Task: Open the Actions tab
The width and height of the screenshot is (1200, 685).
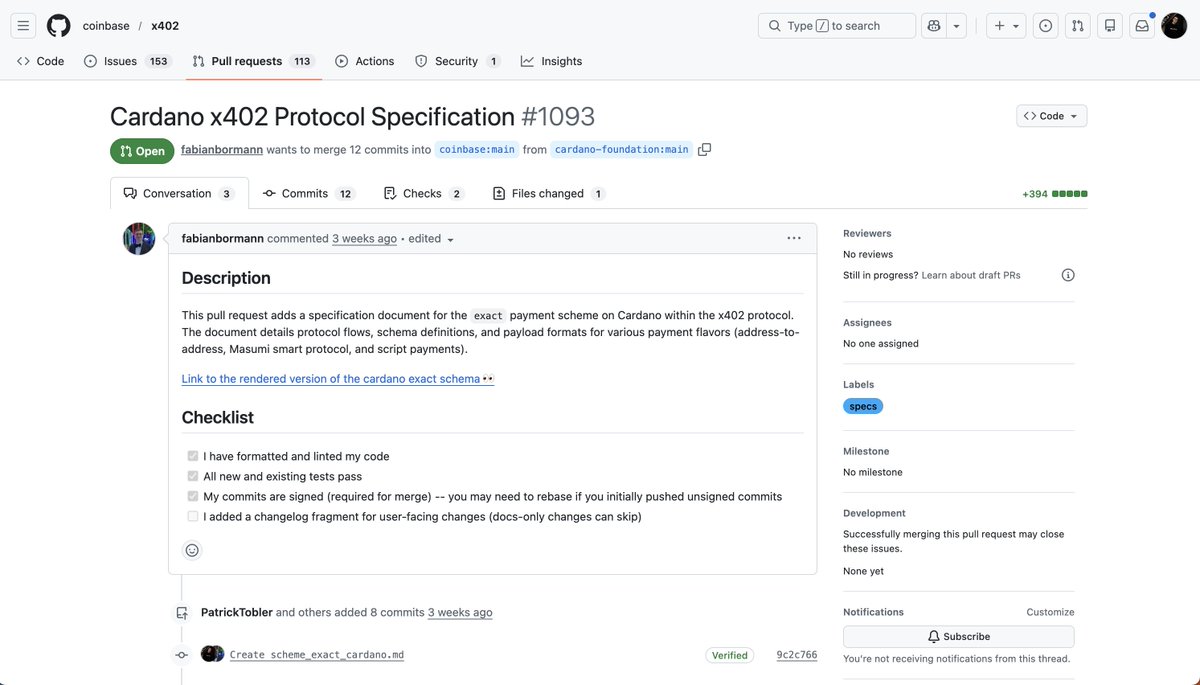Action: coord(365,61)
